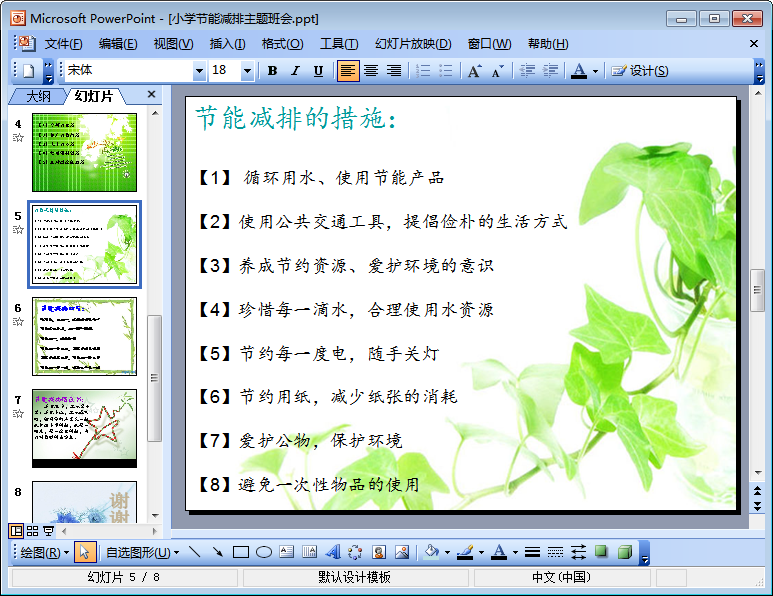
Task: Toggle Bold formatting
Action: [x=272, y=71]
